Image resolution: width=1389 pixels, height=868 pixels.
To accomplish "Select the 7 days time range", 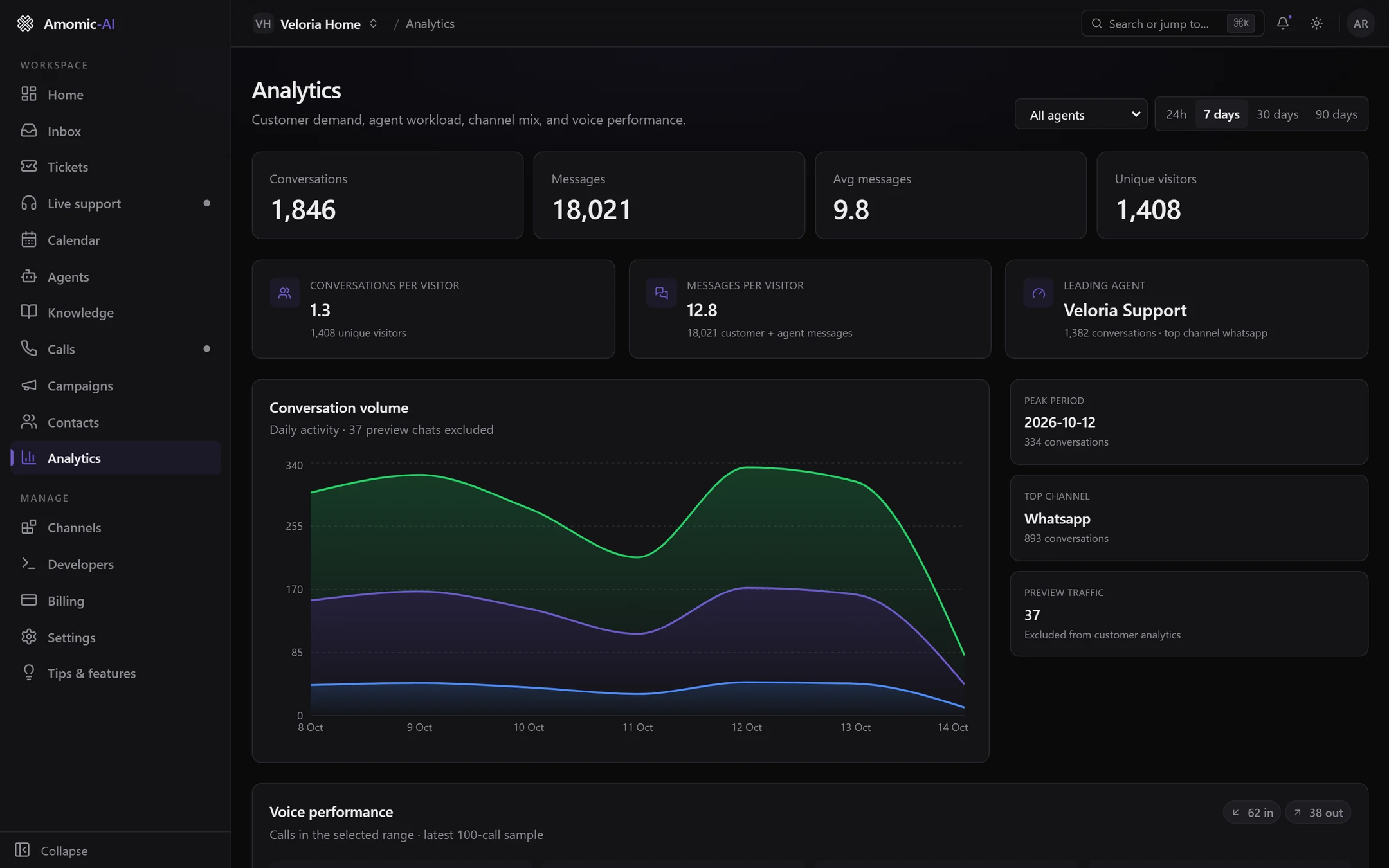I will pyautogui.click(x=1221, y=114).
